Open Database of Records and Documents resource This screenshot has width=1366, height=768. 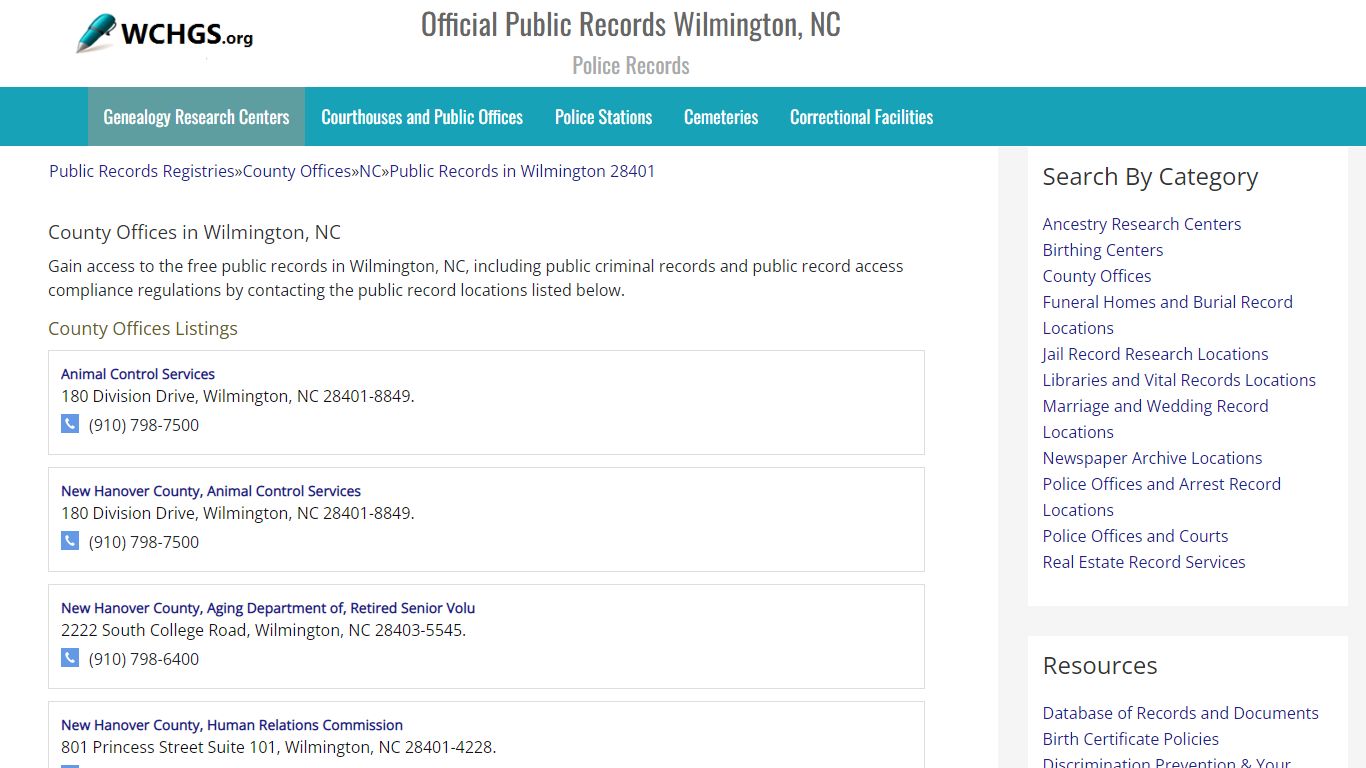click(1181, 713)
